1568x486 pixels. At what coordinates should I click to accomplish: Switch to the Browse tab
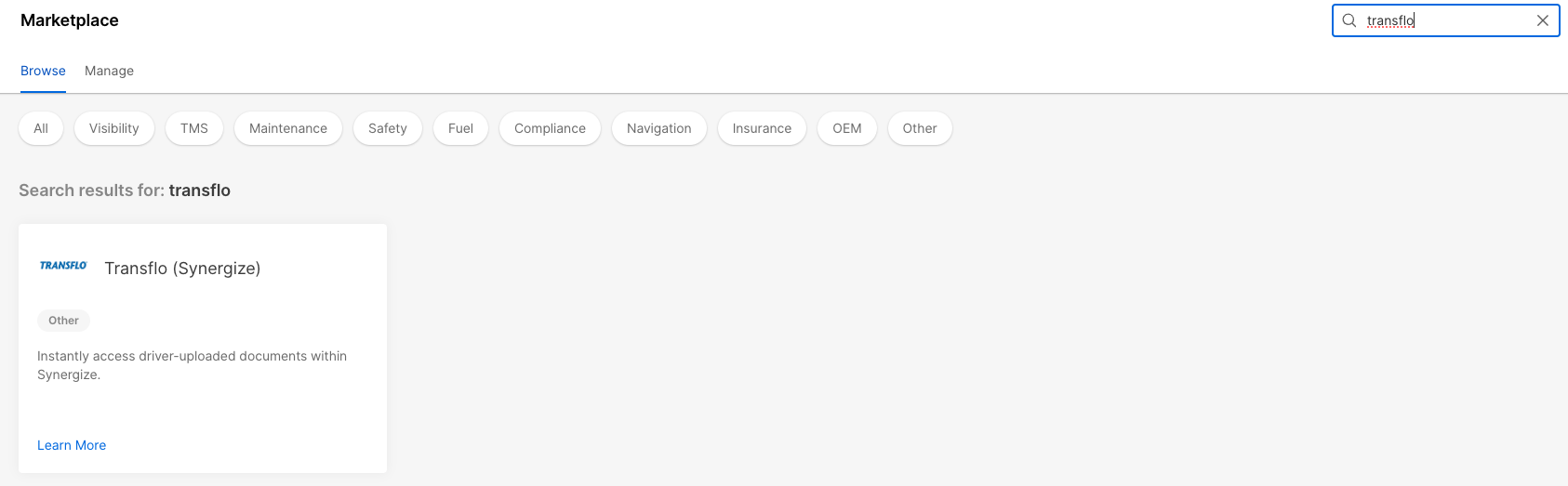coord(43,71)
